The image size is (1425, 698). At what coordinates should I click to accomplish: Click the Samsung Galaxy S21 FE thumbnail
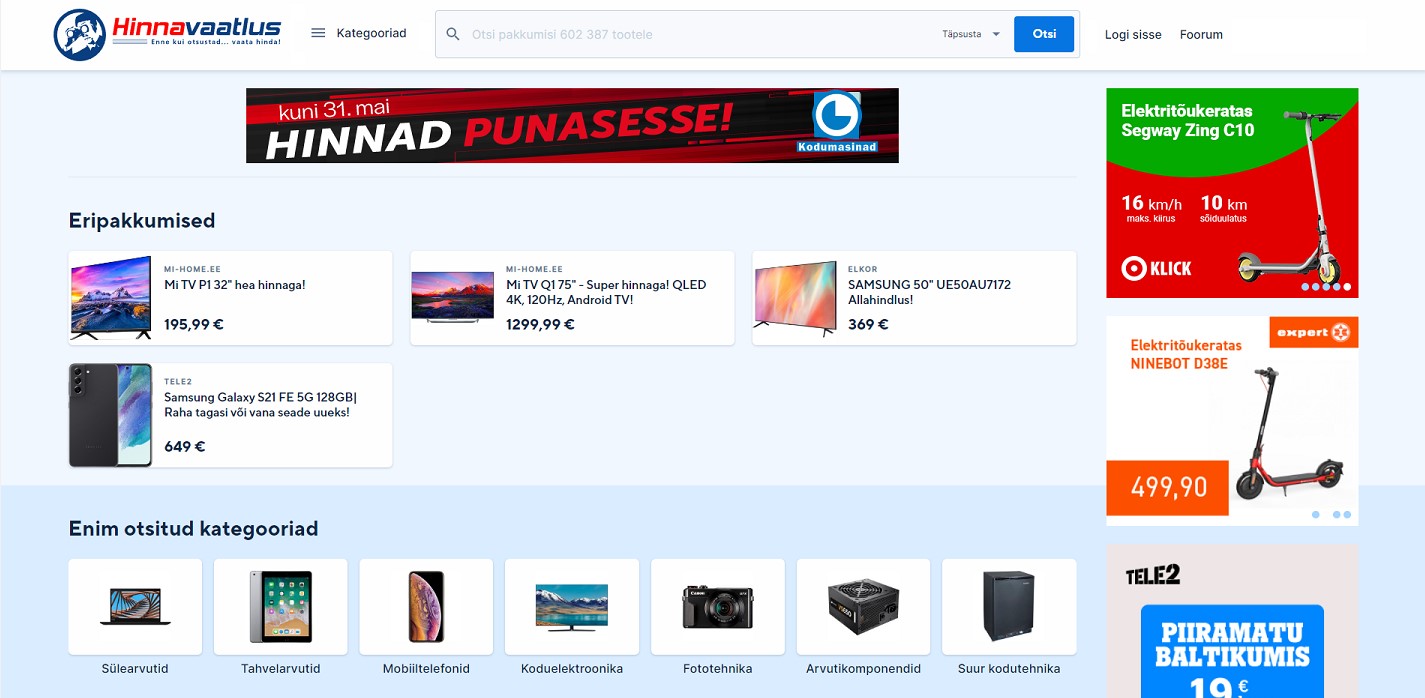[x=111, y=415]
